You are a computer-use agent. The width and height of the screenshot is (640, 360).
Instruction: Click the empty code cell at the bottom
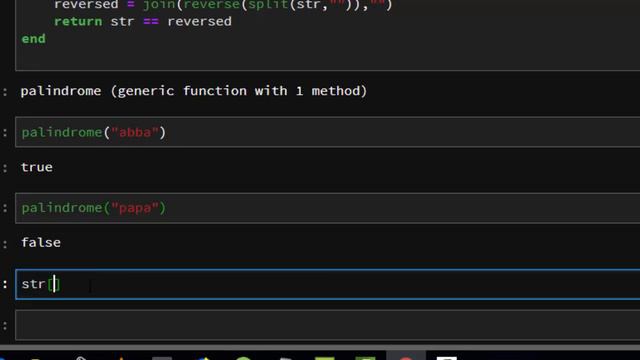[x=328, y=325]
